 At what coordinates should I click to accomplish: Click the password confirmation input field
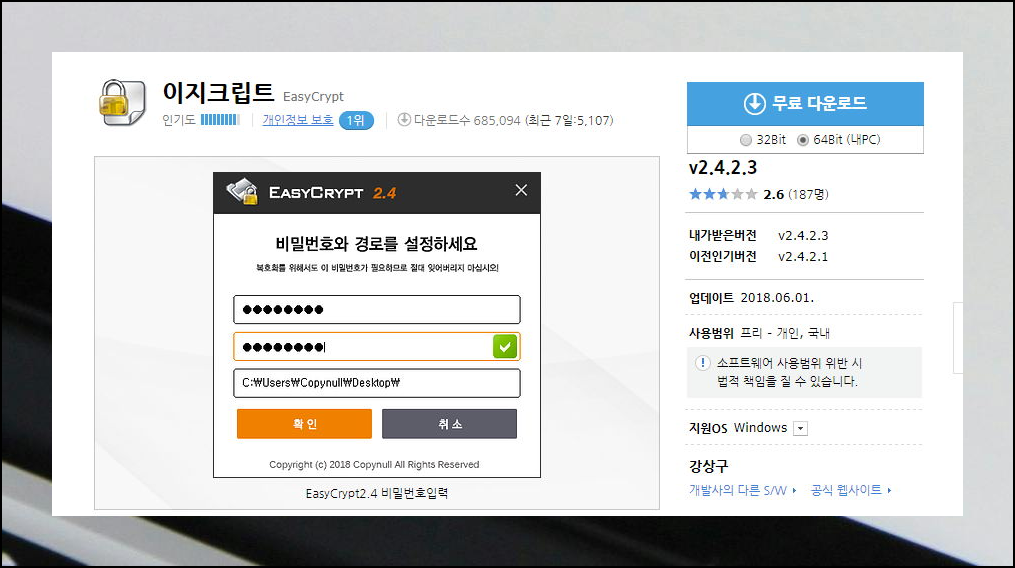[377, 346]
